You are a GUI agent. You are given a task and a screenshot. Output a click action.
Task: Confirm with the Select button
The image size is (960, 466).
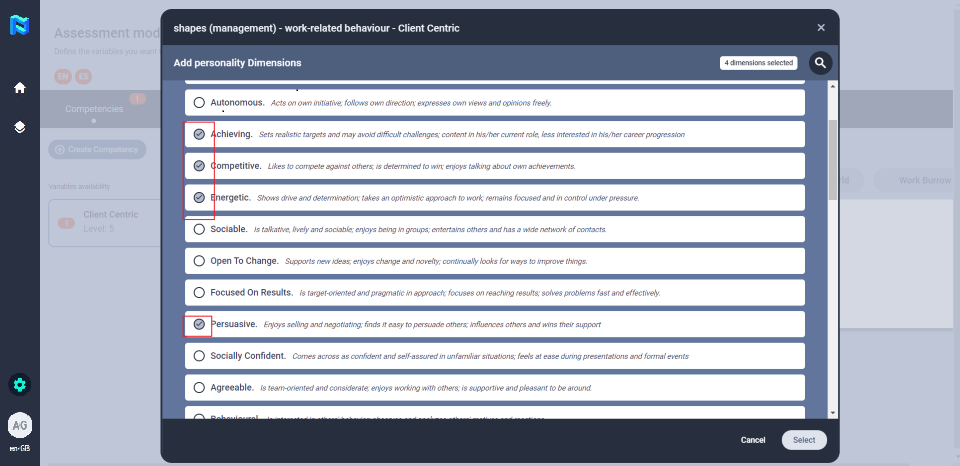804,440
